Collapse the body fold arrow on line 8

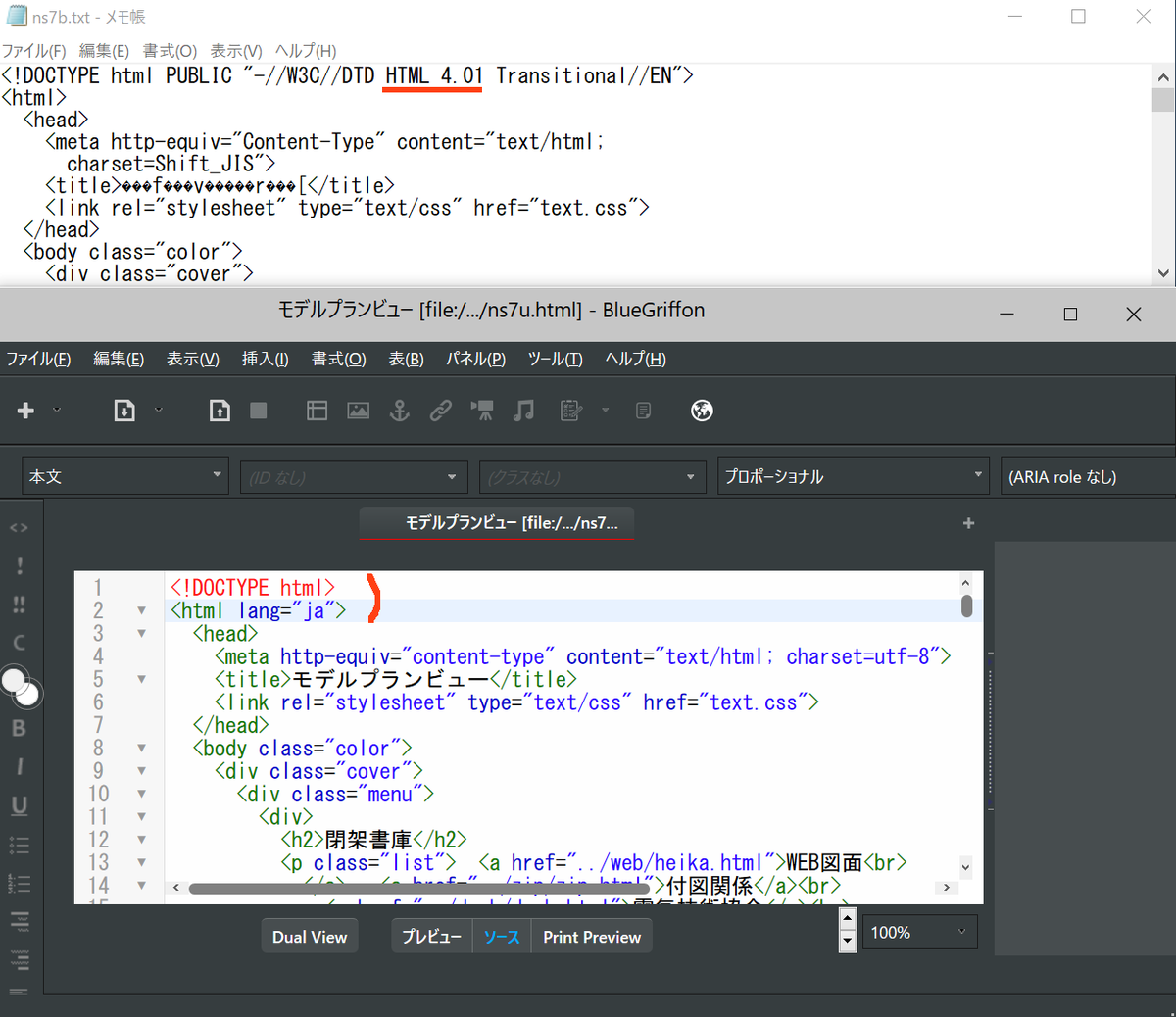141,748
